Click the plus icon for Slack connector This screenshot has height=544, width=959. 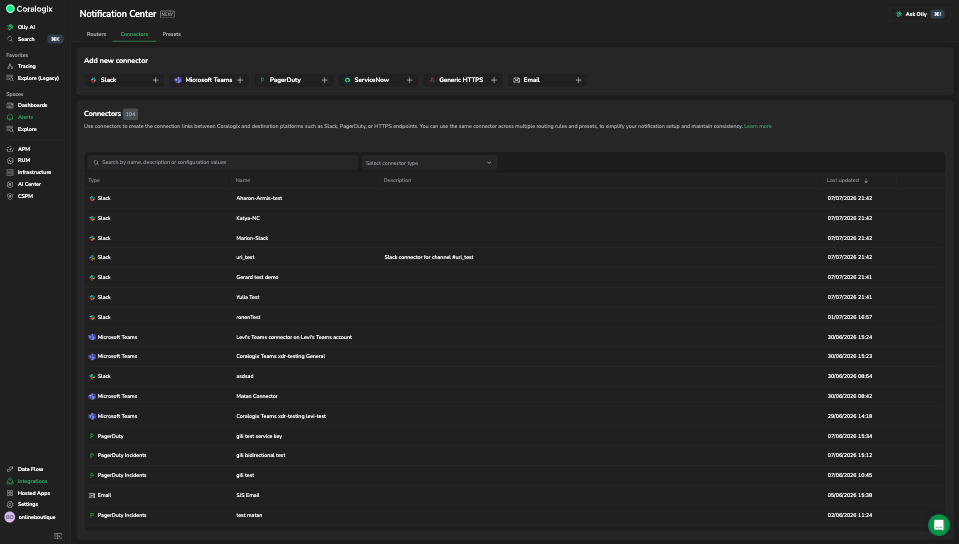tap(155, 80)
